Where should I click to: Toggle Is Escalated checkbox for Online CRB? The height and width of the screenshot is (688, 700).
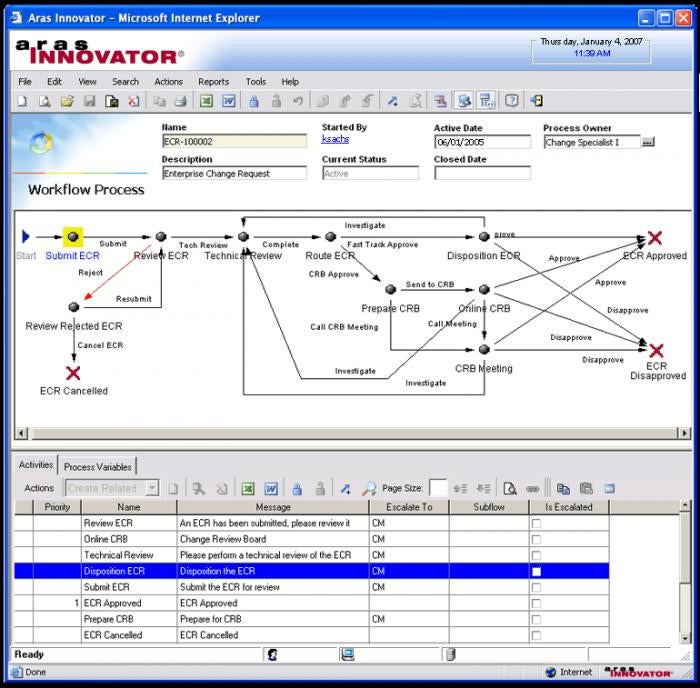click(536, 539)
